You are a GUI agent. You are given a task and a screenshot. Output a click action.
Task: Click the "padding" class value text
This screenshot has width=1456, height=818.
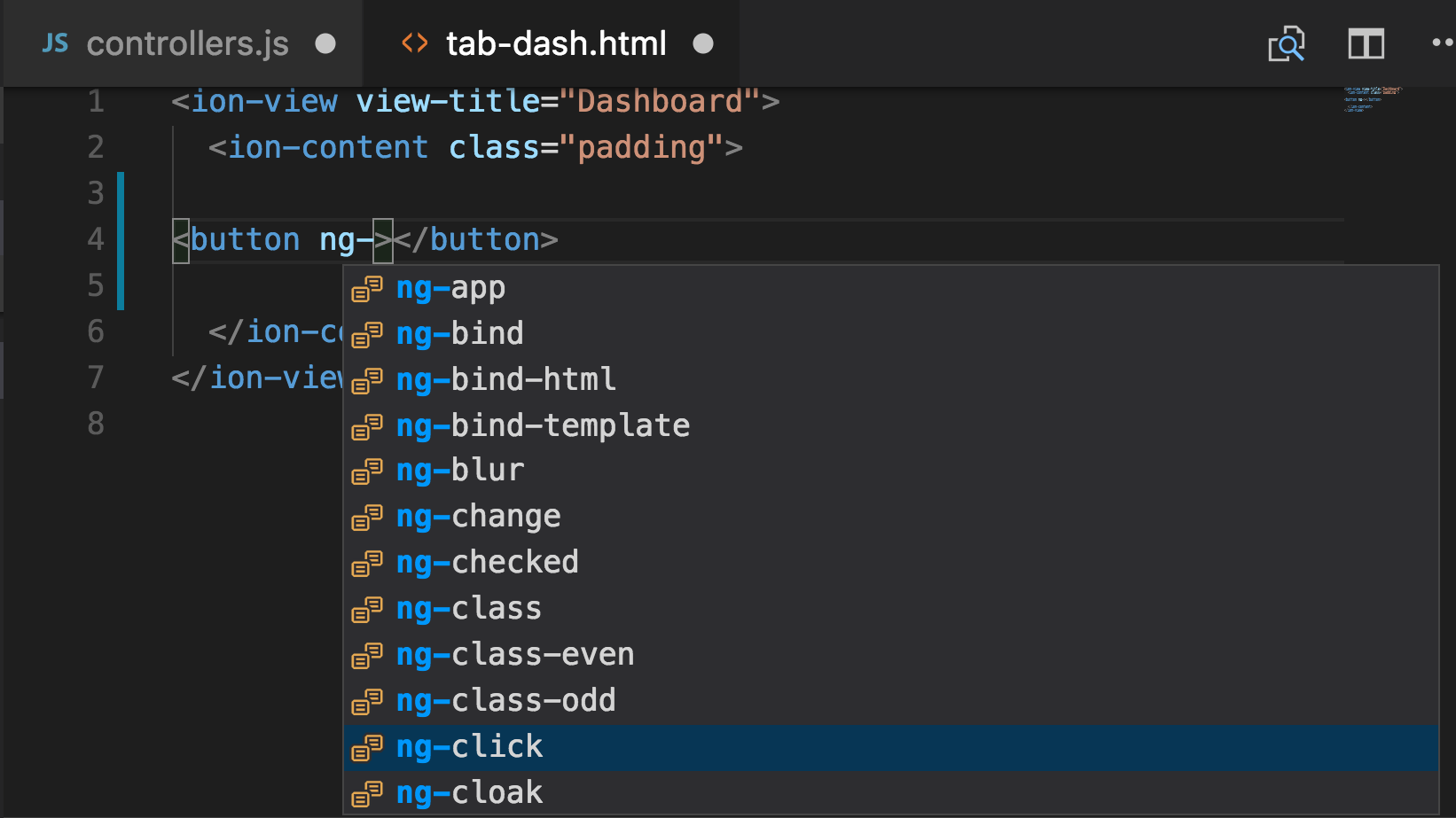tap(642, 147)
